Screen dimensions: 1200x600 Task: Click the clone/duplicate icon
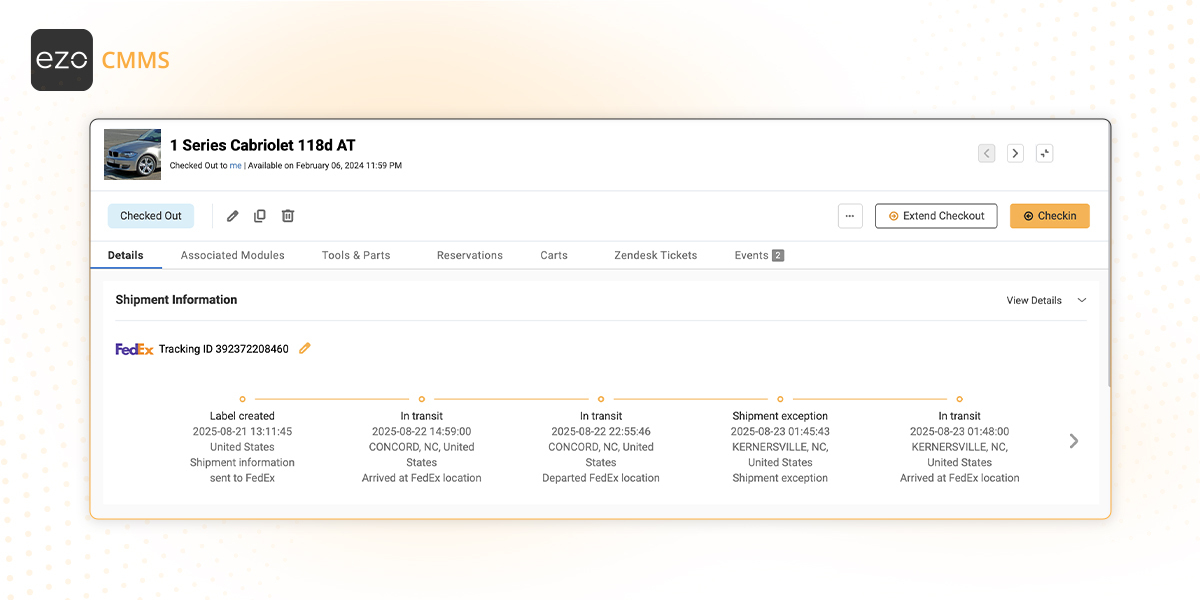[260, 216]
